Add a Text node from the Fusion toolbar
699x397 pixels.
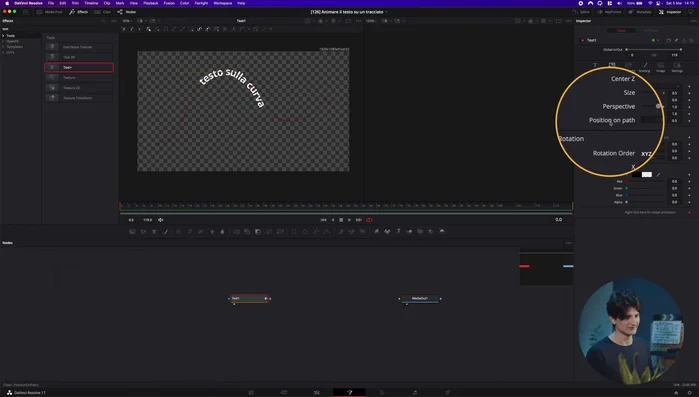click(154, 232)
